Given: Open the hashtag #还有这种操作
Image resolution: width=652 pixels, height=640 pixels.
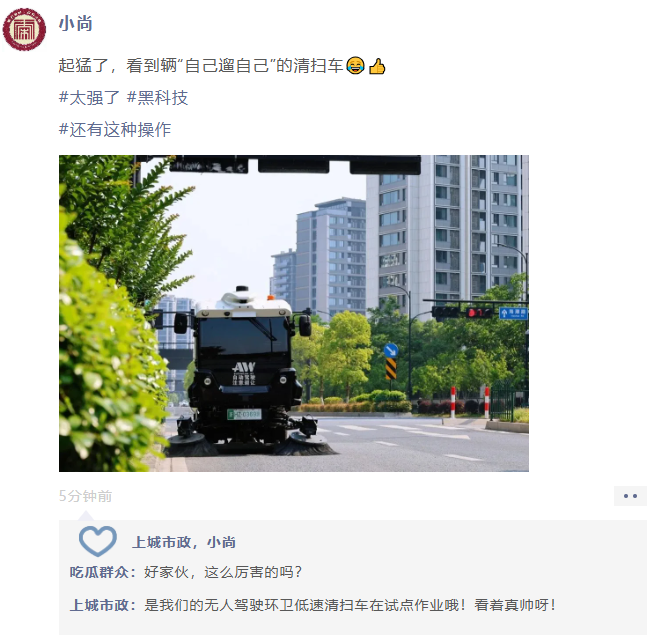Looking at the screenshot, I should (x=115, y=129).
